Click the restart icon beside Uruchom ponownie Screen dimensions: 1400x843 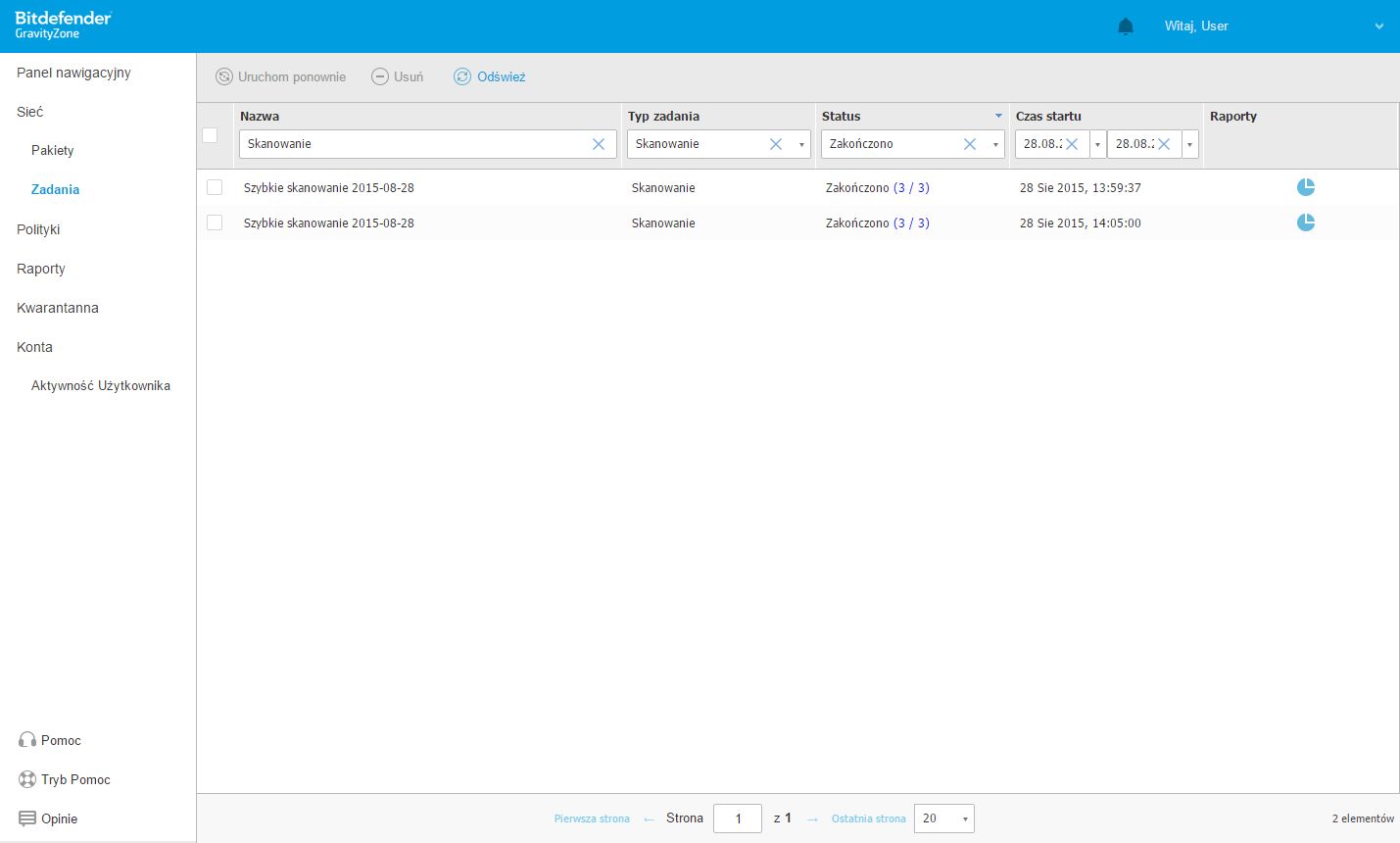pos(224,76)
